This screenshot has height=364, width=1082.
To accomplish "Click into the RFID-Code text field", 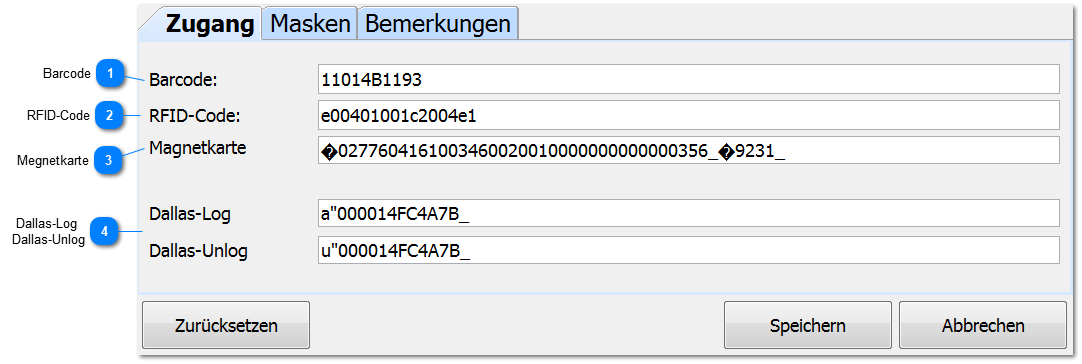I will 688,115.
